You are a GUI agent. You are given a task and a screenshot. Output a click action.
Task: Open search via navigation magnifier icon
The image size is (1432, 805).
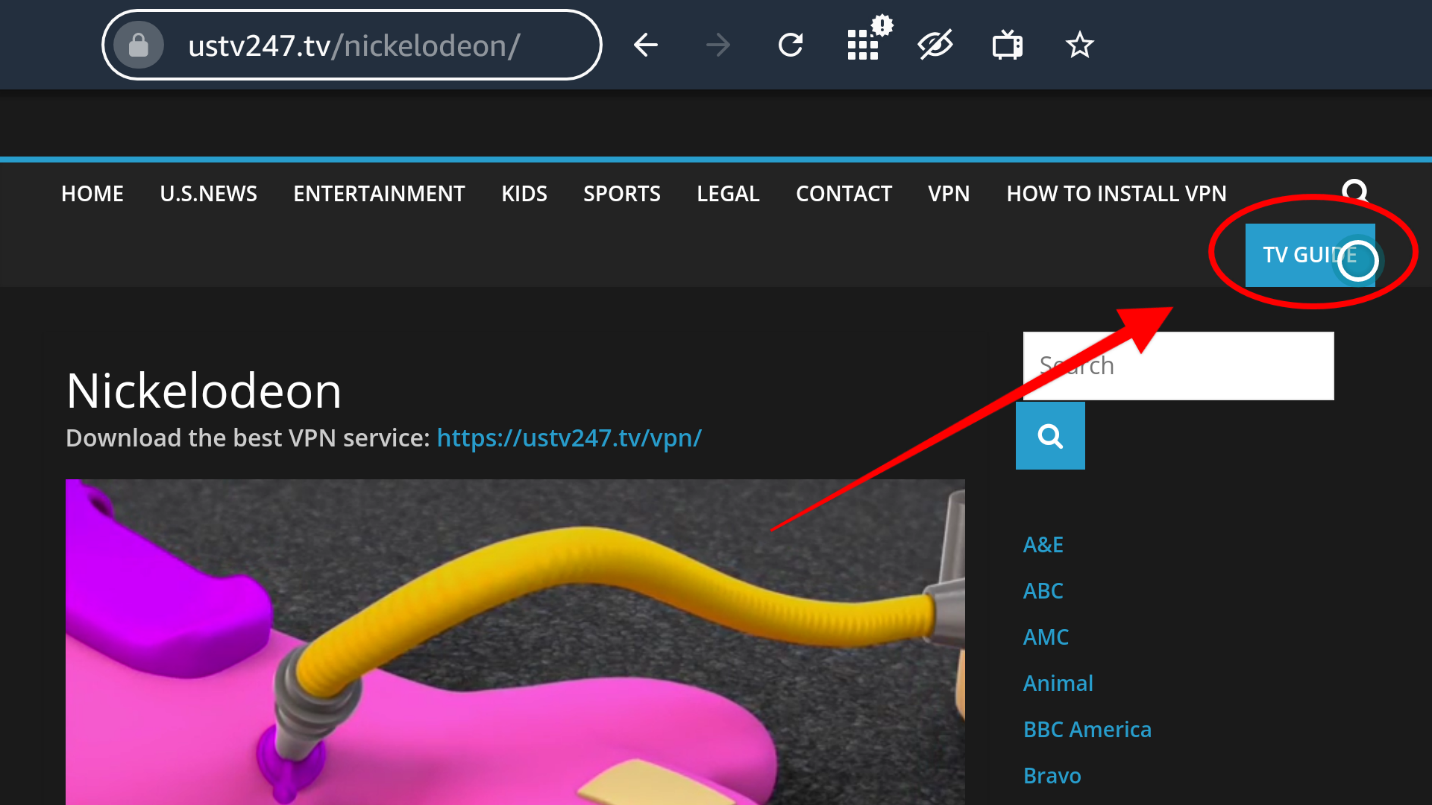click(x=1355, y=191)
